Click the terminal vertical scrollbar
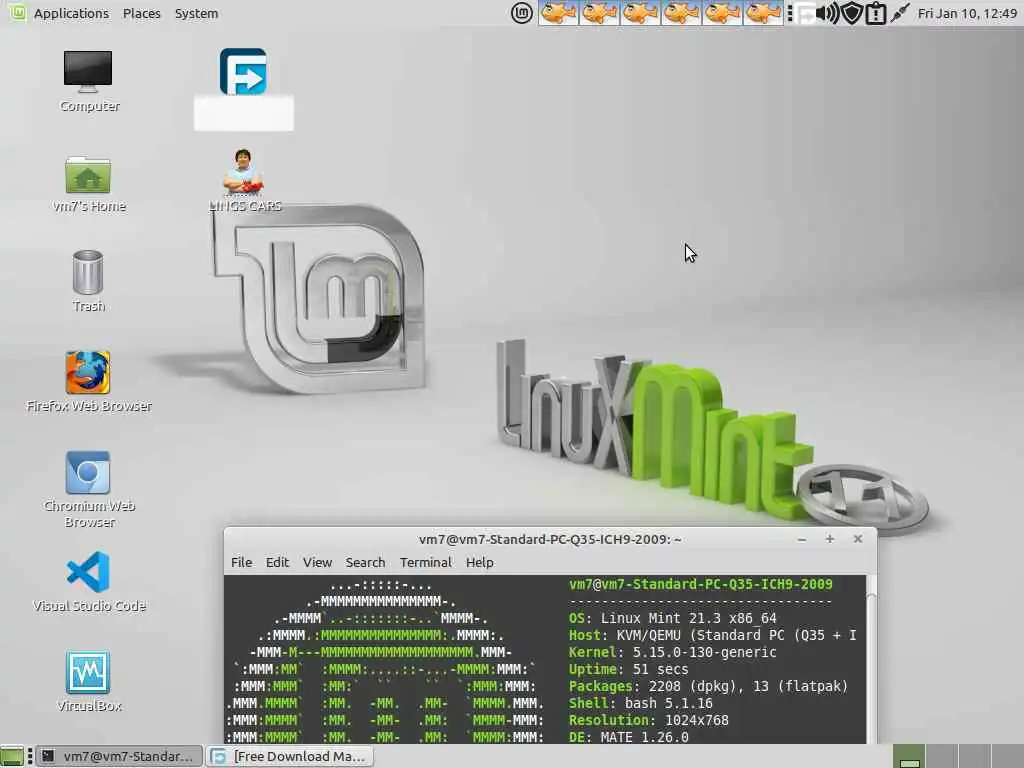Screen dimensions: 1024x768 (x=871, y=660)
